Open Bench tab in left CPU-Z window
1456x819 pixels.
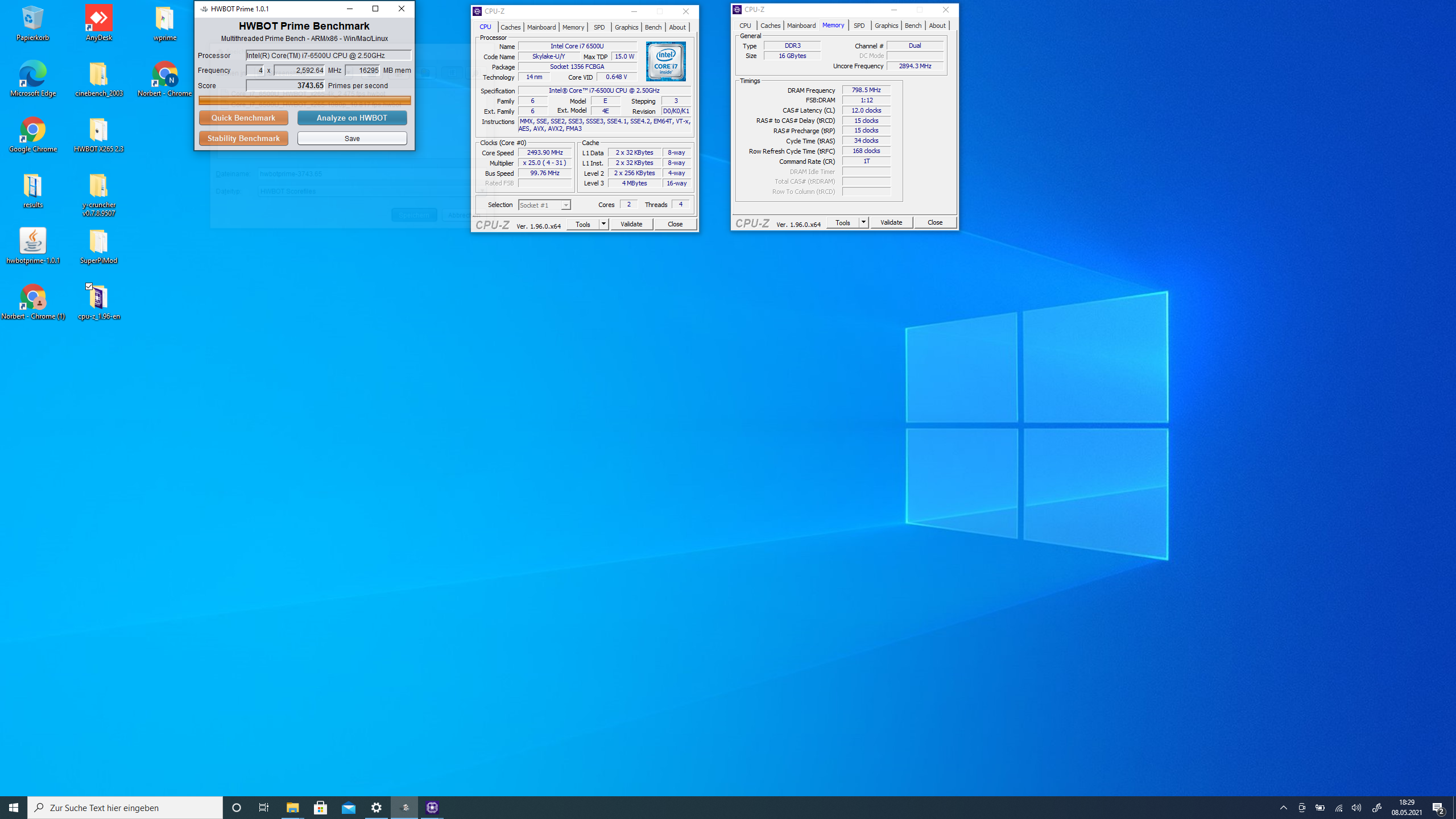[x=653, y=27]
